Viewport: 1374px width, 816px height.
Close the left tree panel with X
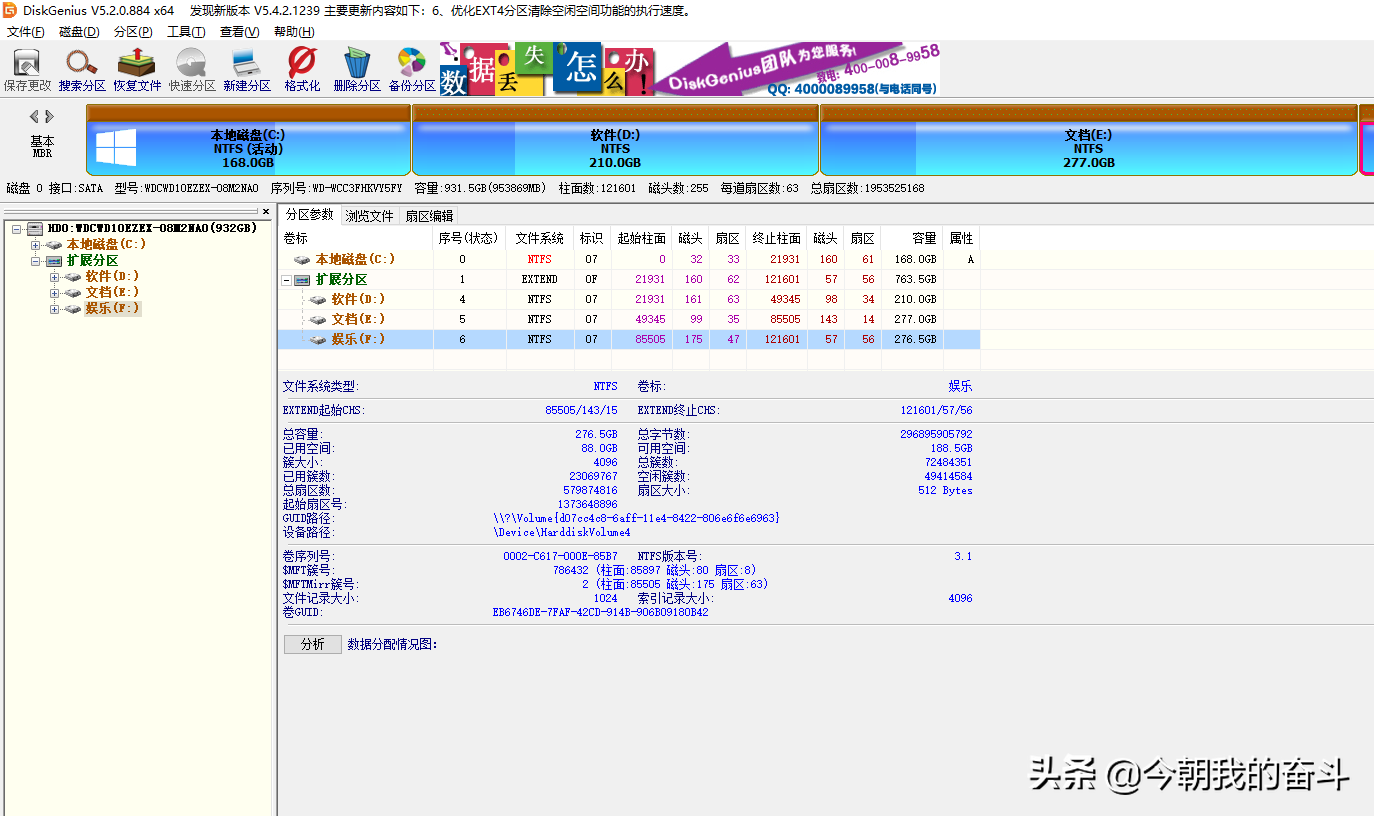[x=266, y=212]
